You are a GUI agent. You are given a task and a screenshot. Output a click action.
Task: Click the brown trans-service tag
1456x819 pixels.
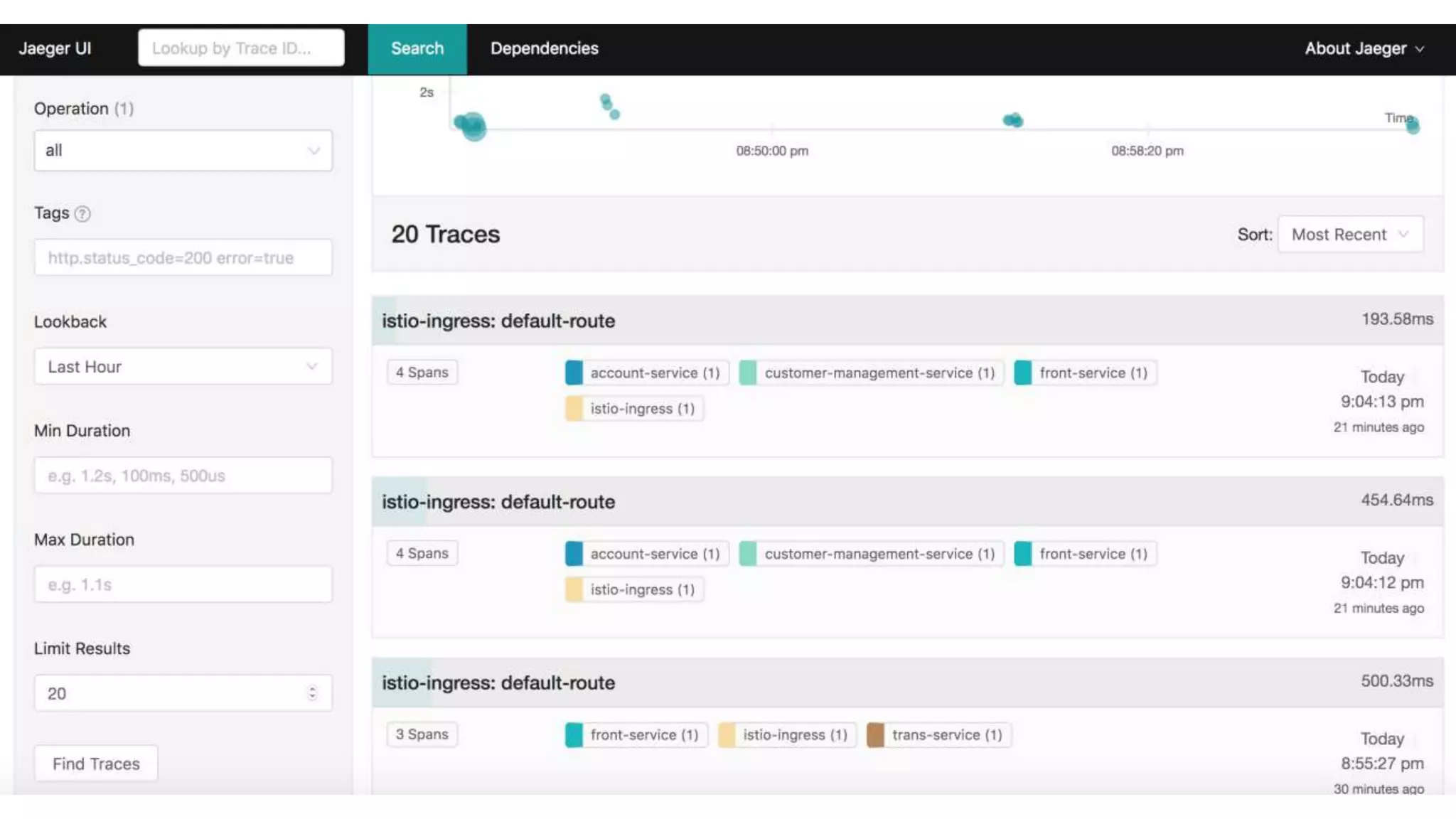938,734
